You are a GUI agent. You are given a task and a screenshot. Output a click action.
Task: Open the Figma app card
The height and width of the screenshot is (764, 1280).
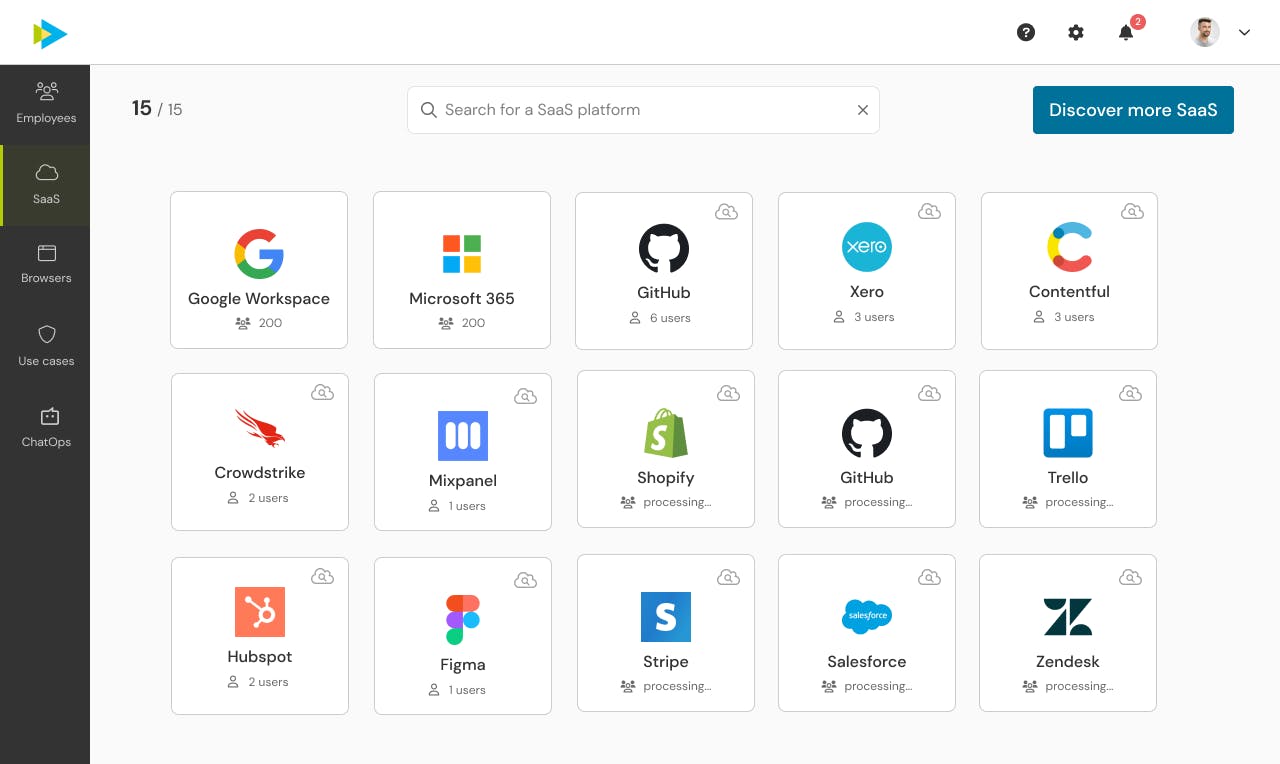click(x=462, y=636)
